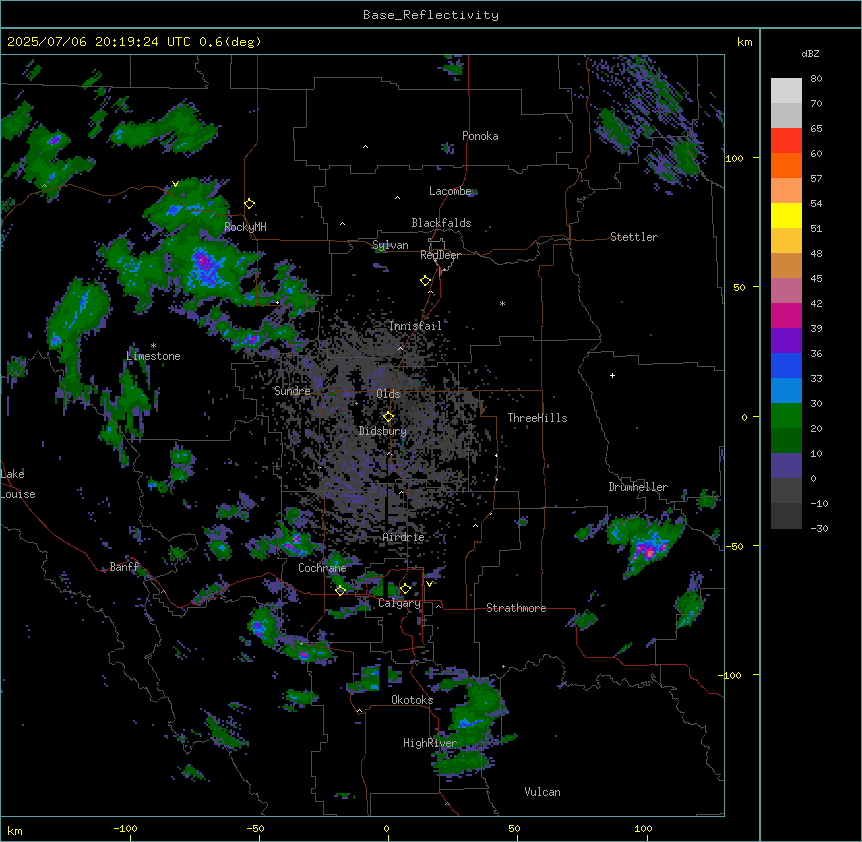Select the Innisfail map label
This screenshot has height=842, width=862.
(415, 326)
